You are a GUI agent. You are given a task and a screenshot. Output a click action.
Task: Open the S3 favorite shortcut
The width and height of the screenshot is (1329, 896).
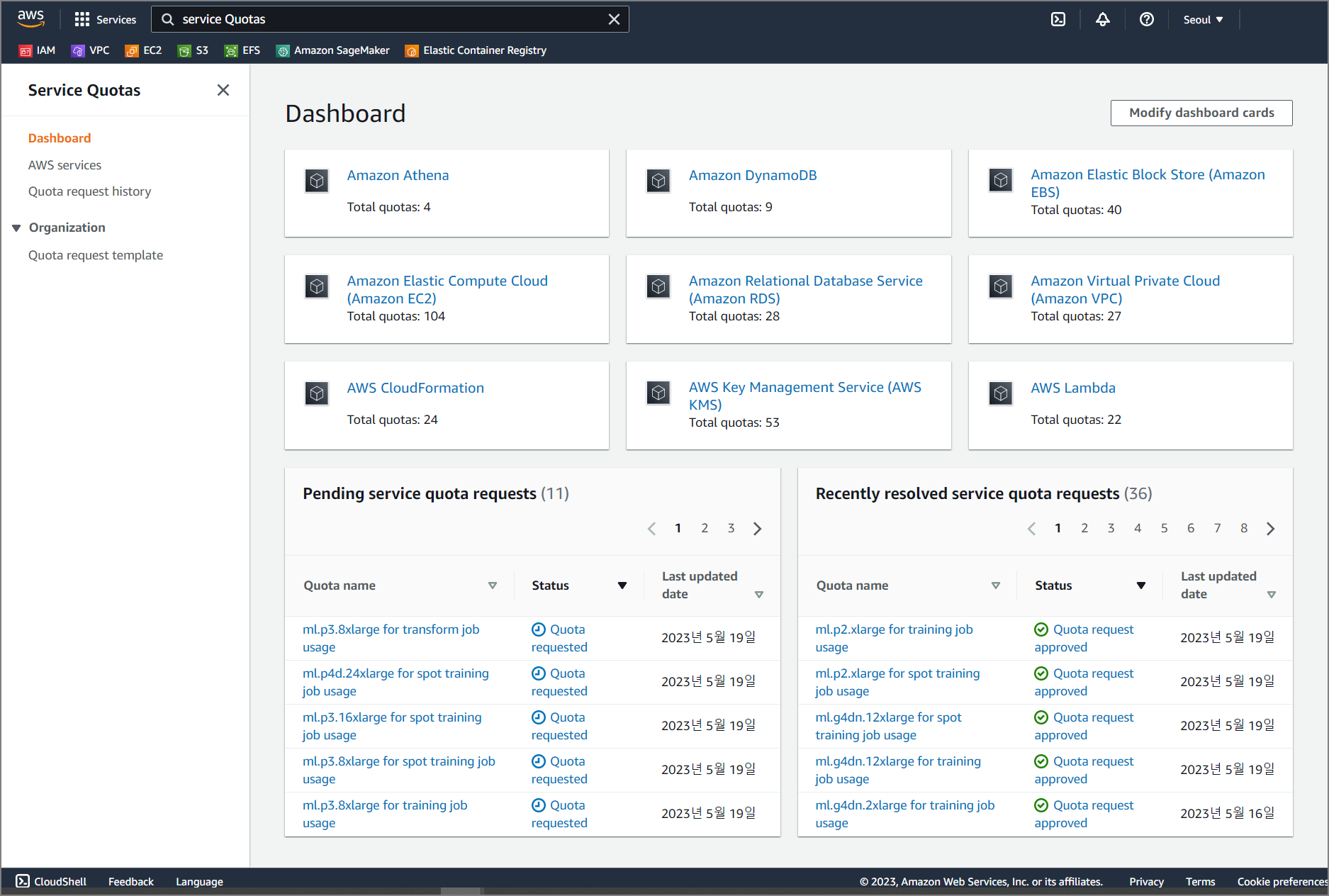pos(194,50)
